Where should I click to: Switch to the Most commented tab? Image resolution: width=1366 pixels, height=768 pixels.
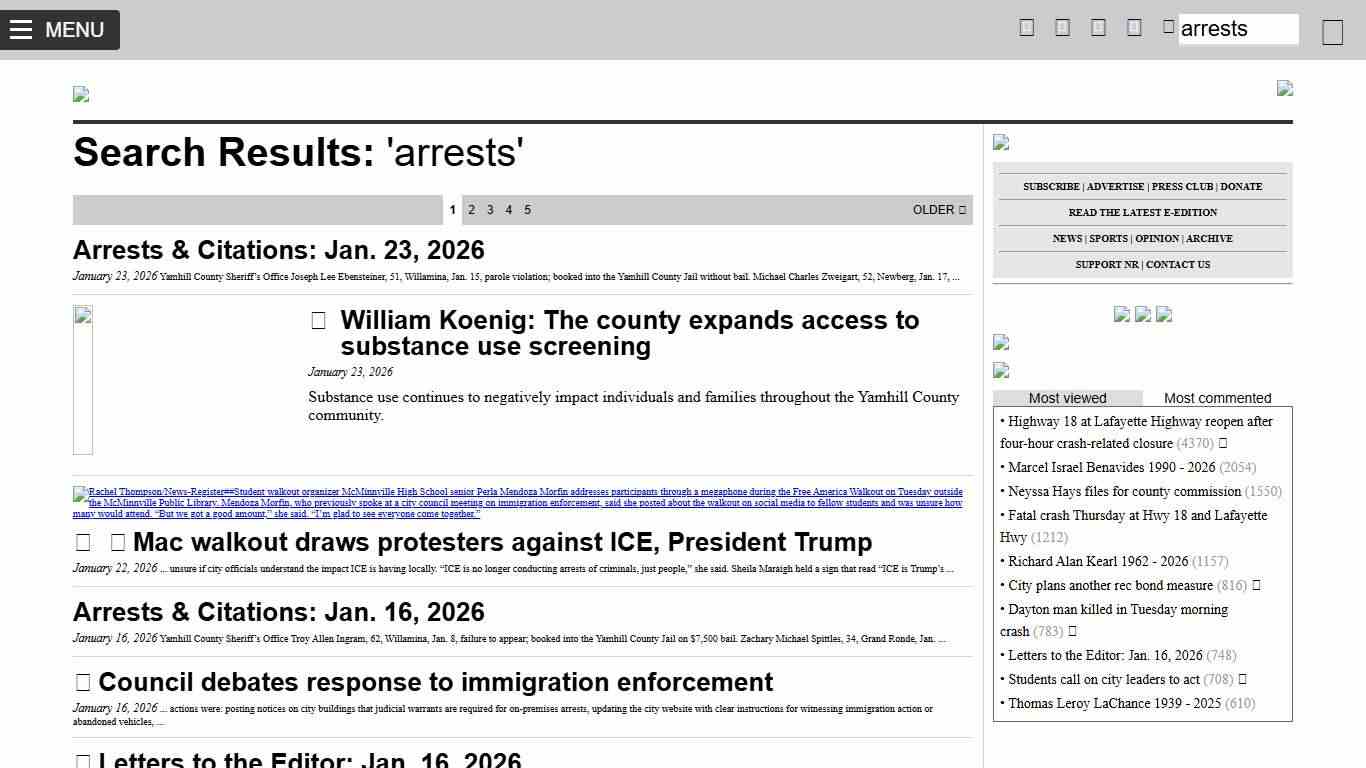[1217, 398]
